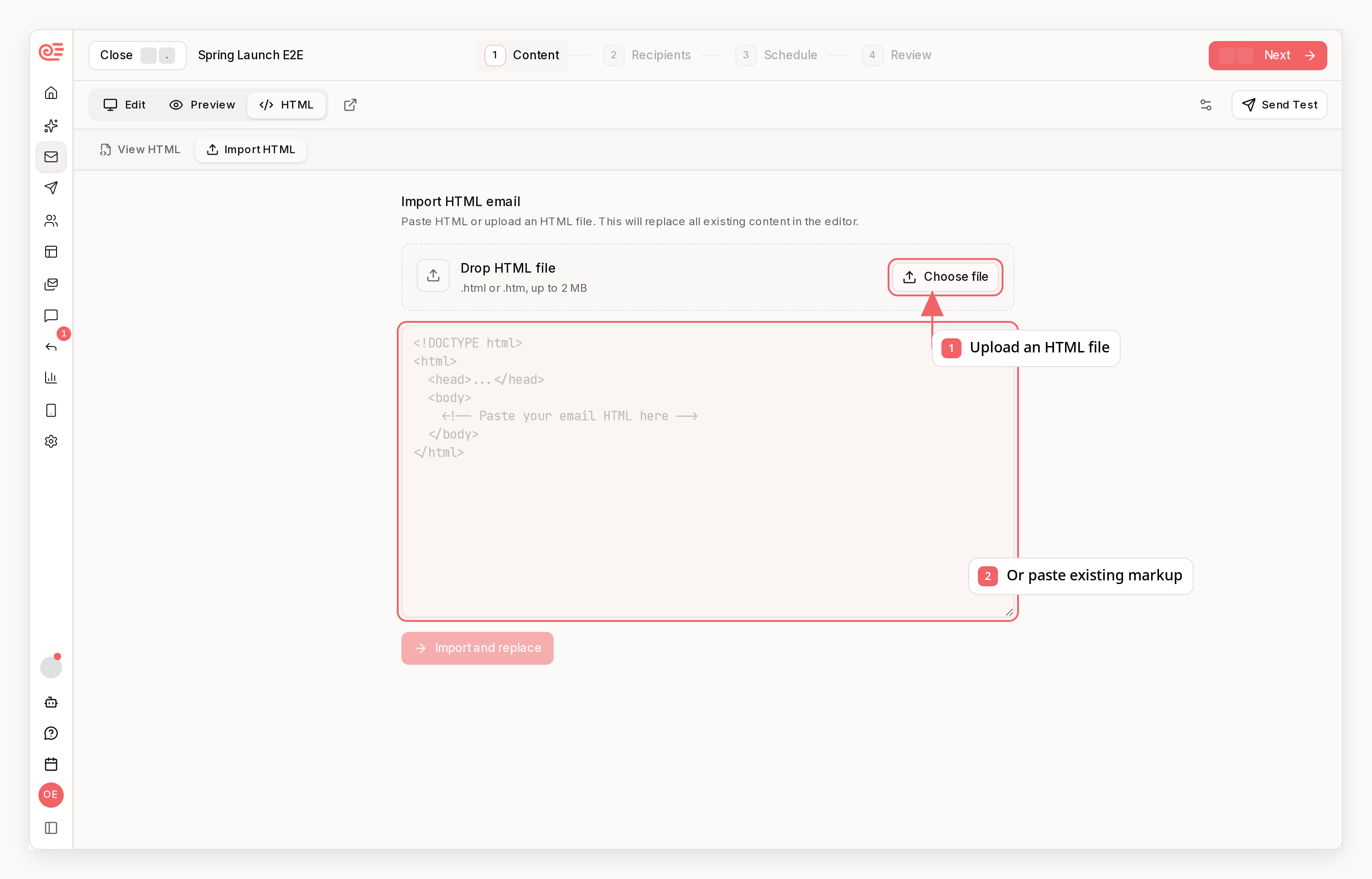This screenshot has height=879, width=1372.
Task: Open the bar chart Analytics icon
Action: click(x=51, y=378)
